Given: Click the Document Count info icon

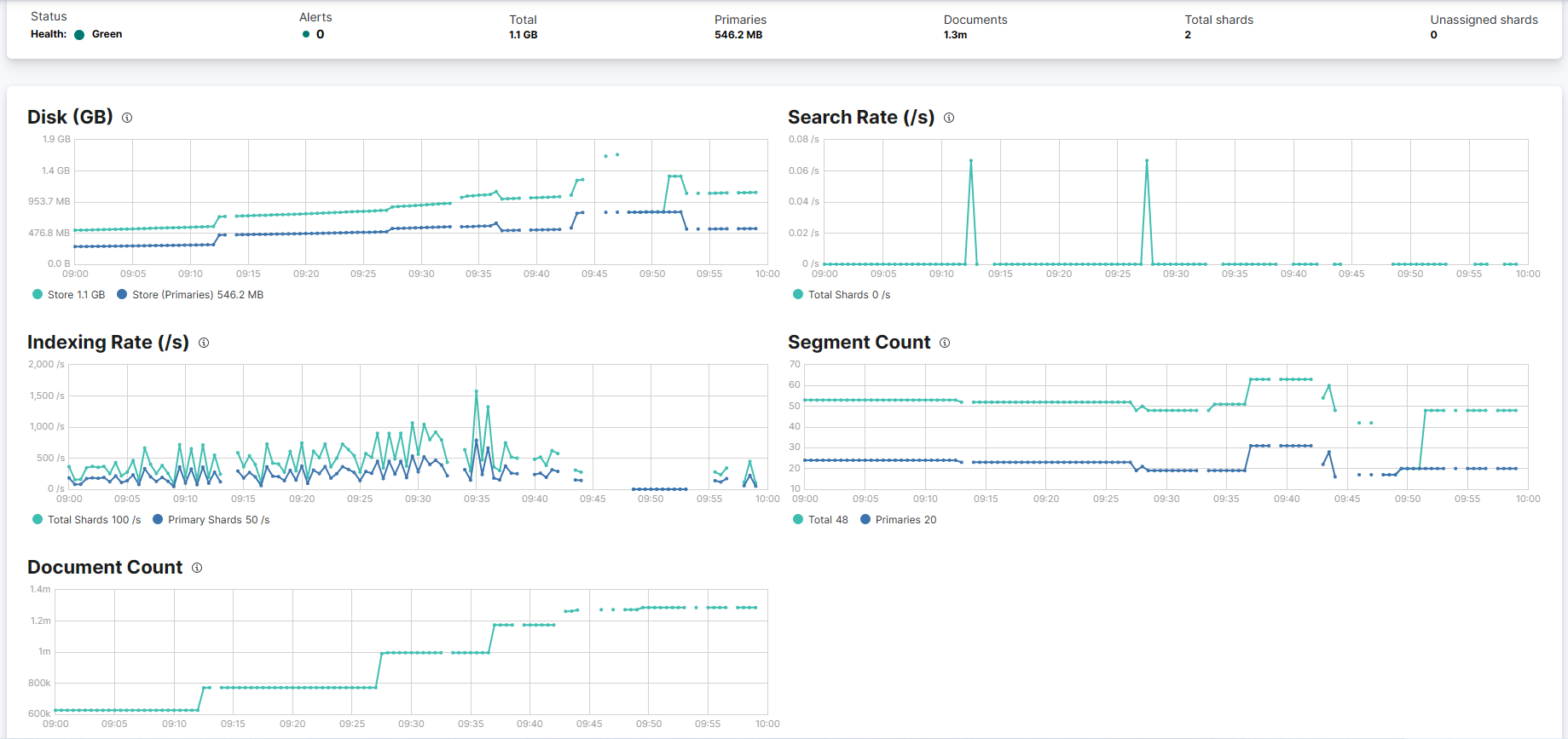Looking at the screenshot, I should tap(197, 568).
